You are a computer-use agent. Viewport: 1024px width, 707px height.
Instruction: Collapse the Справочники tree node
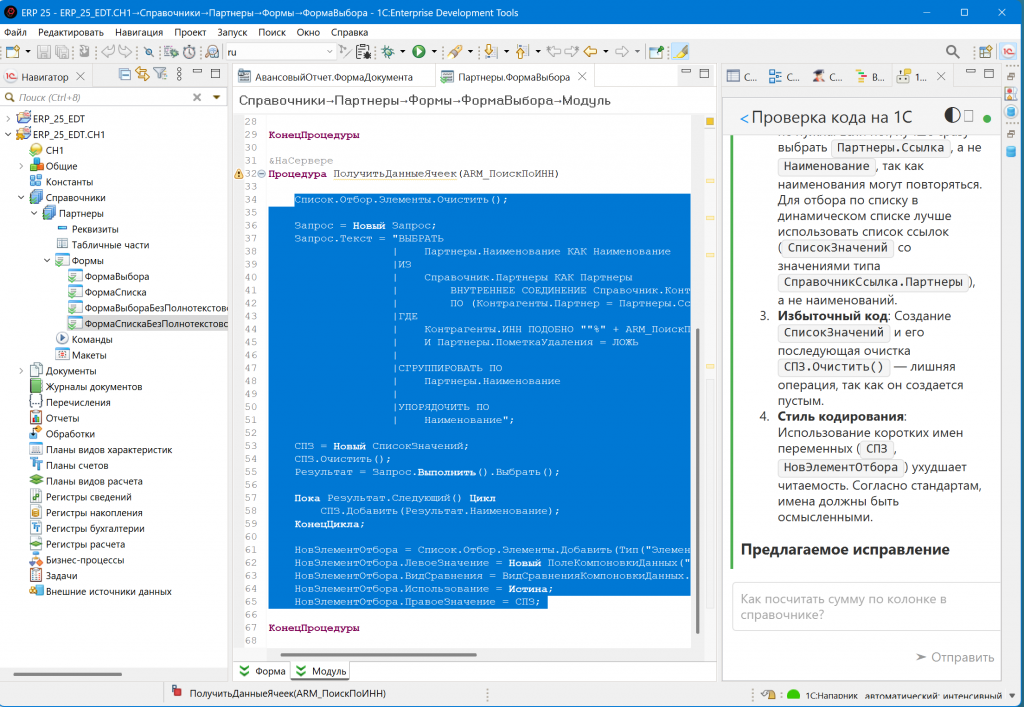point(22,198)
